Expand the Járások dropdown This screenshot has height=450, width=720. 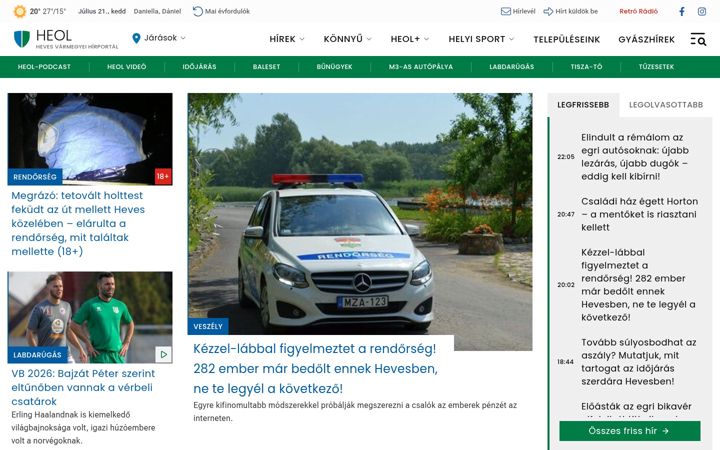click(x=159, y=38)
